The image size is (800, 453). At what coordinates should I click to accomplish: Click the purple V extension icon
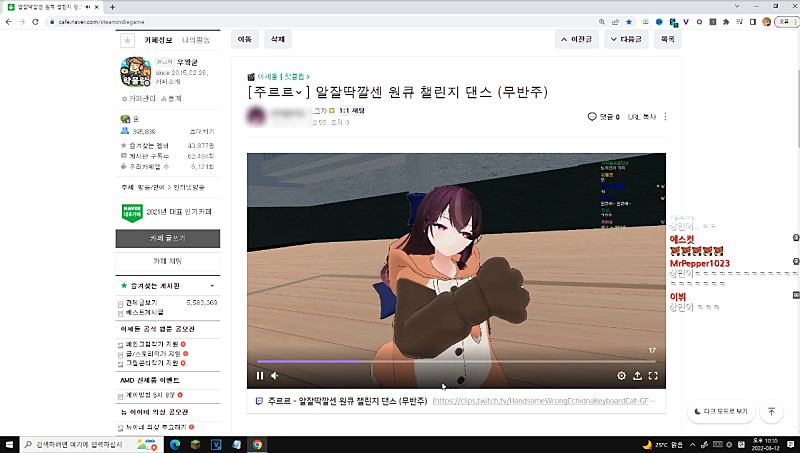[x=686, y=22]
